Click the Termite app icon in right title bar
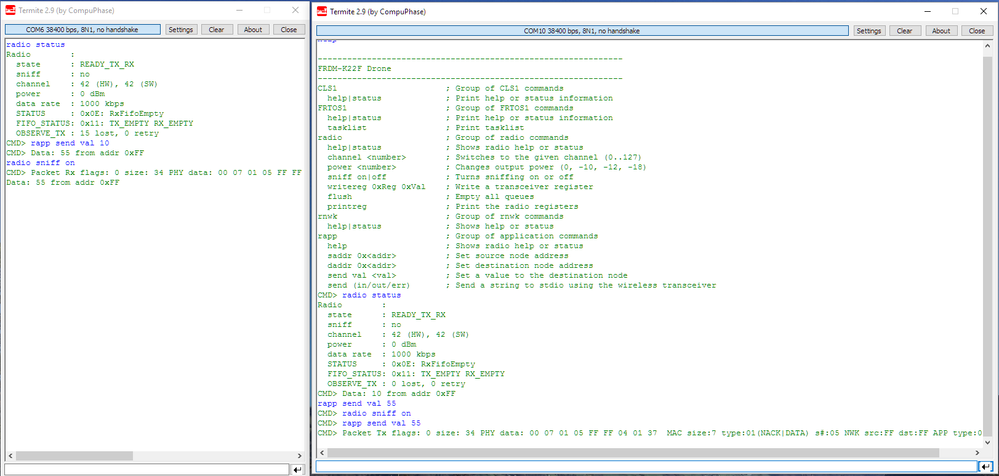Image resolution: width=999 pixels, height=476 pixels. (322, 11)
